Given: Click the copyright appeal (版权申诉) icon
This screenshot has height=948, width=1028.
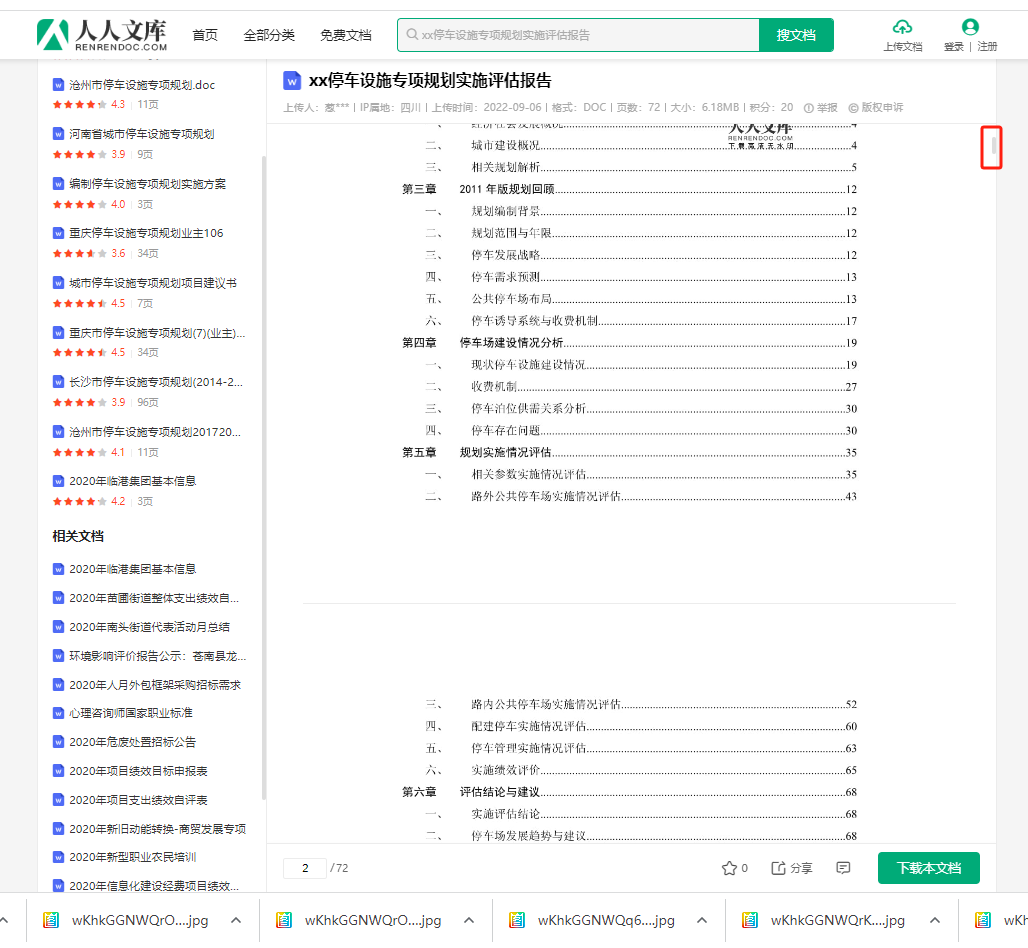Looking at the screenshot, I should point(853,107).
